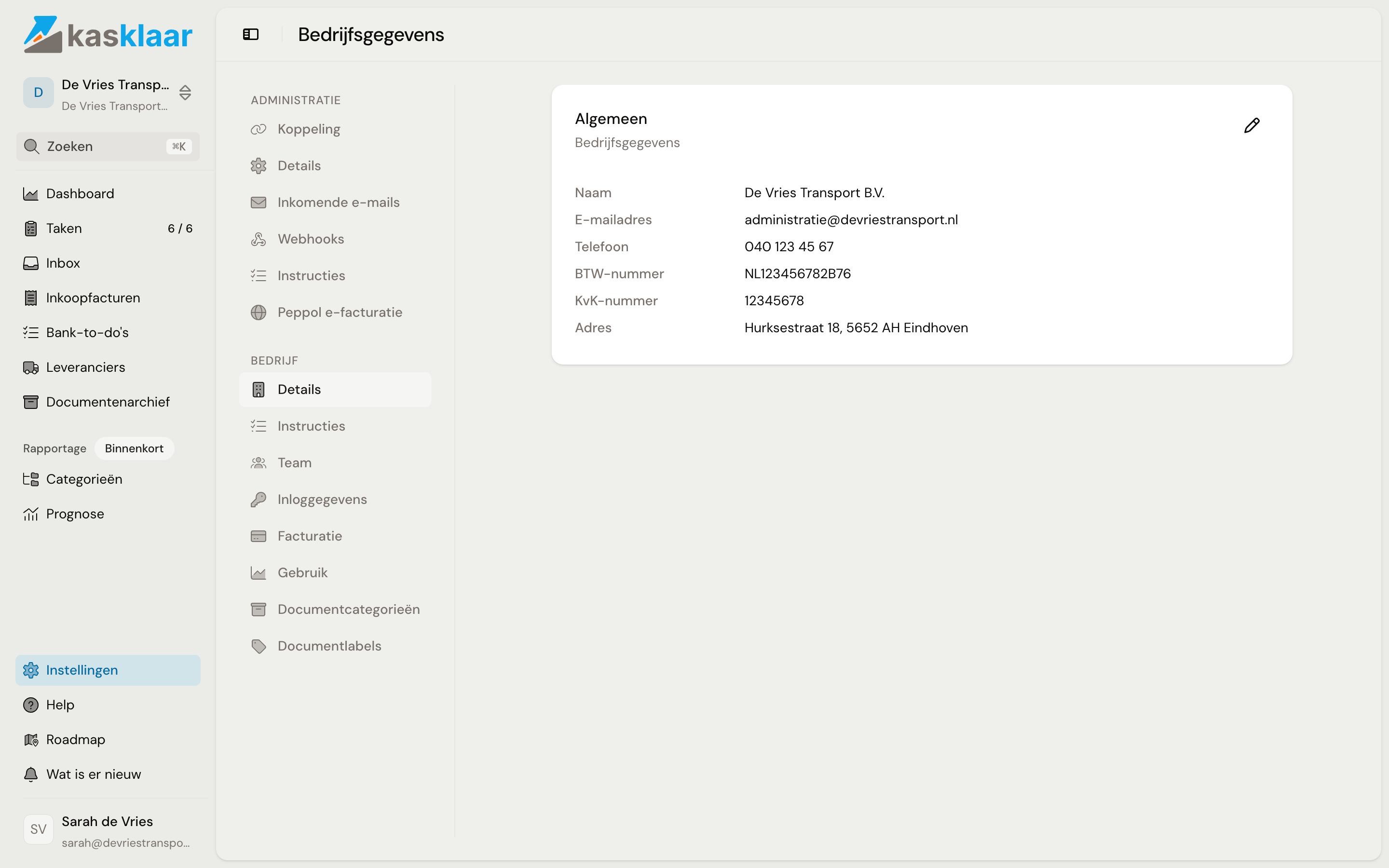Select name De Vries Transport B.V.
The image size is (1389, 868).
815,193
